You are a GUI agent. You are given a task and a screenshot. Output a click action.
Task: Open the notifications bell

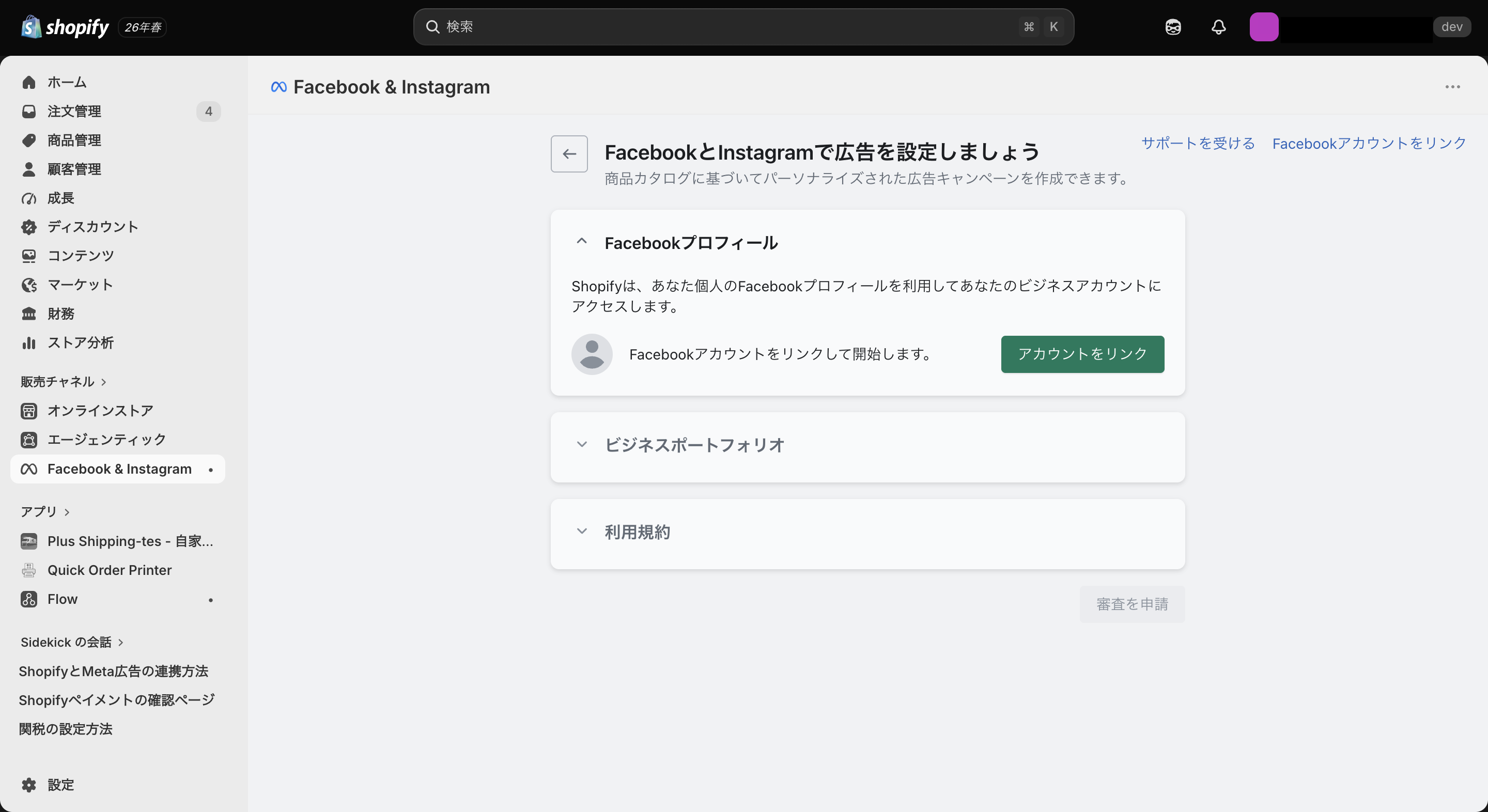point(1218,26)
